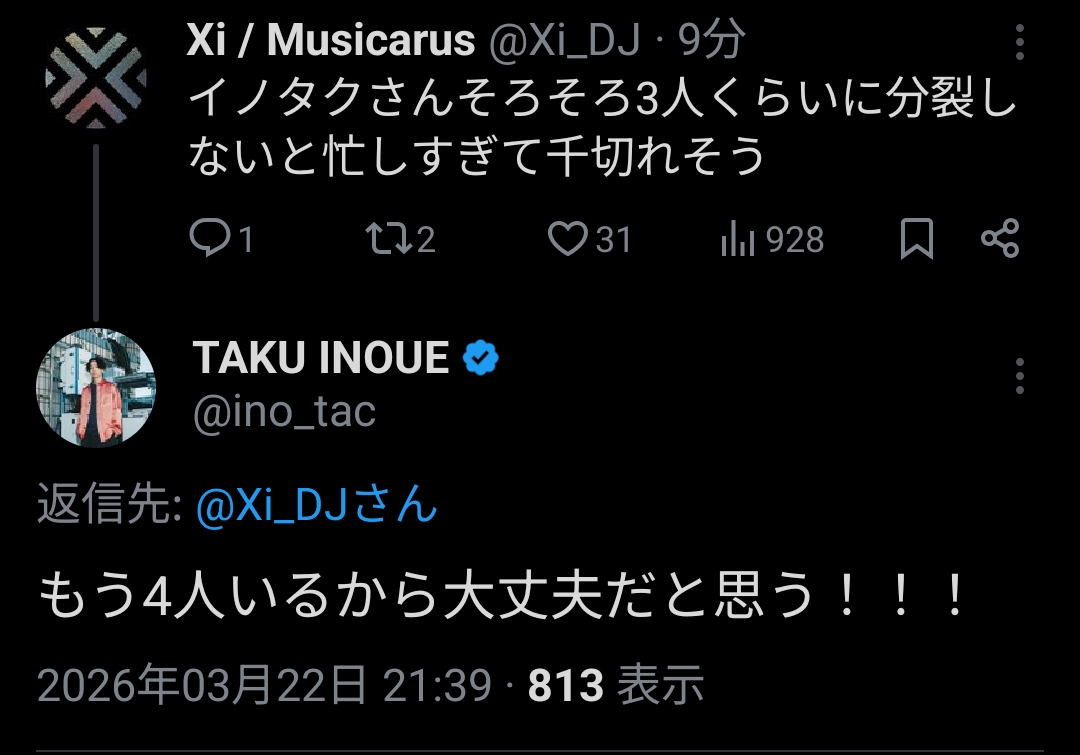Open more options for TAKU INOUE's reply
The image size is (1080, 755).
pos(1020,376)
